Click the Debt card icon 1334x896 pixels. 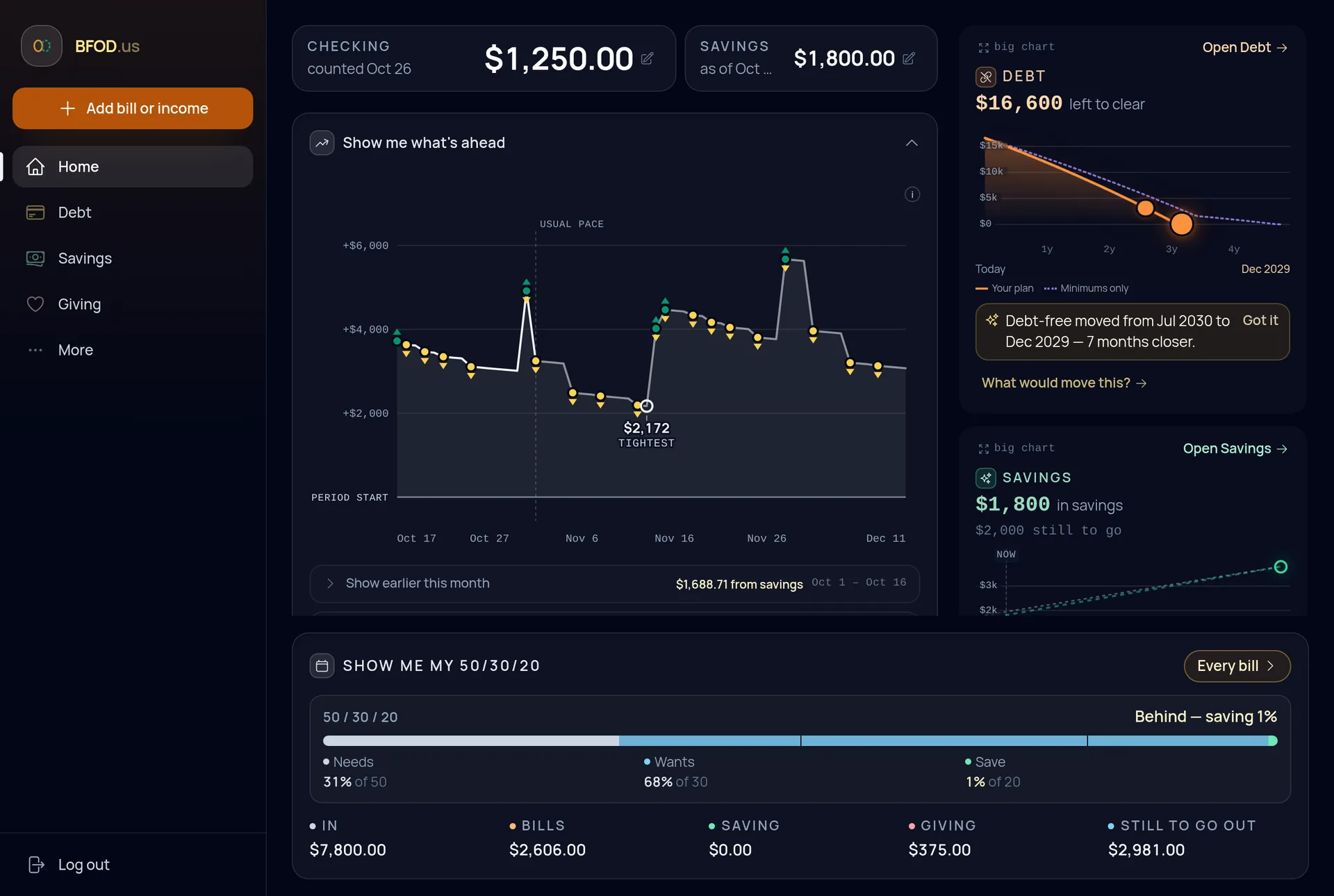986,76
